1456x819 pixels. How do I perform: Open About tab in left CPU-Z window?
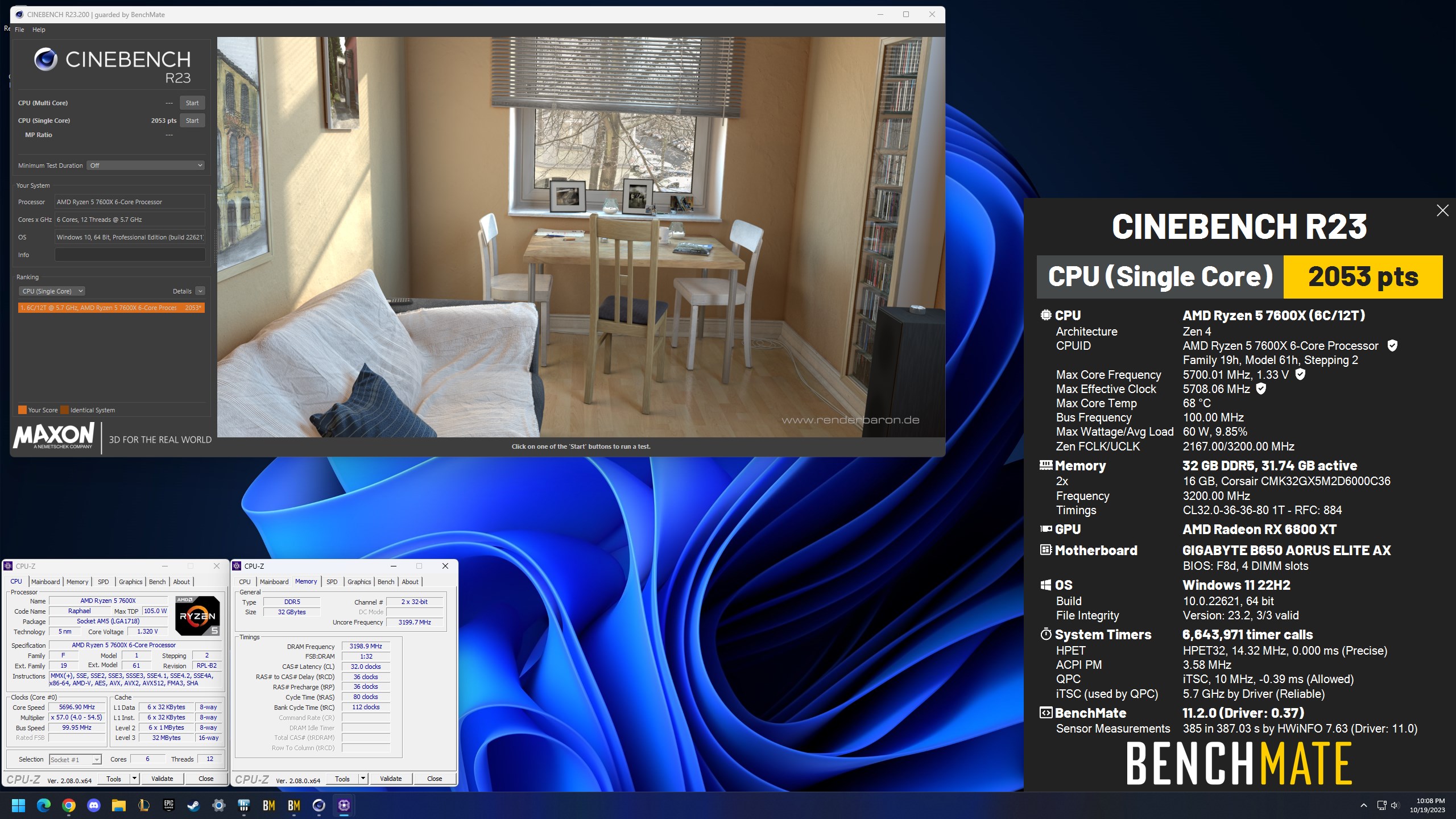coord(181,582)
